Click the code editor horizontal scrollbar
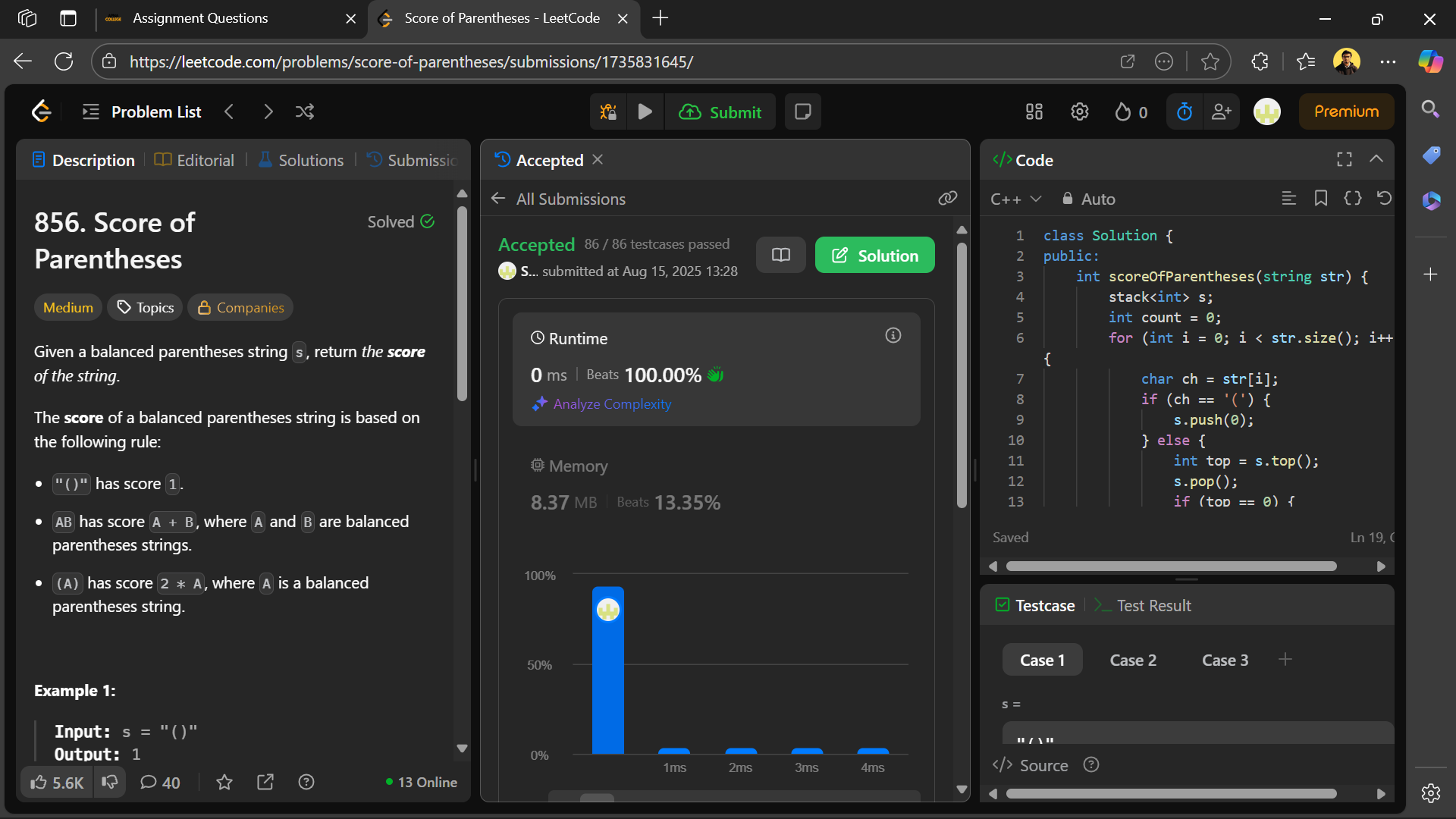 pyautogui.click(x=1171, y=566)
